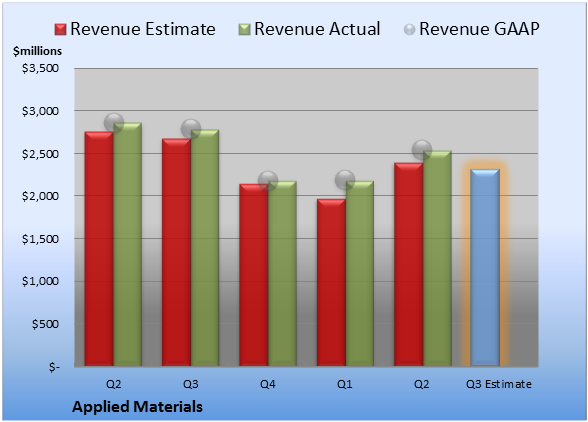Click the '$millions' axis unit label

pos(37,51)
